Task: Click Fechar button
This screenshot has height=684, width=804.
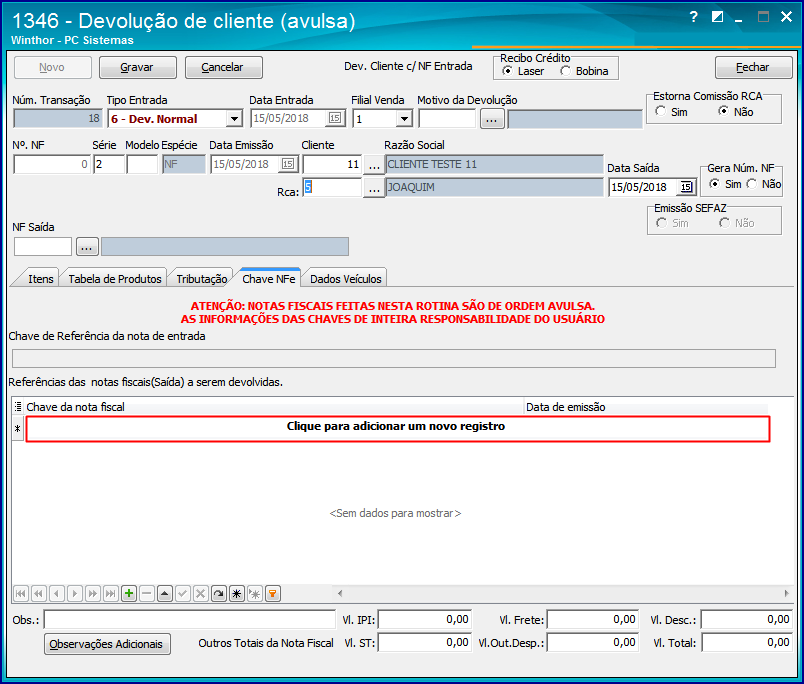Action: (753, 67)
